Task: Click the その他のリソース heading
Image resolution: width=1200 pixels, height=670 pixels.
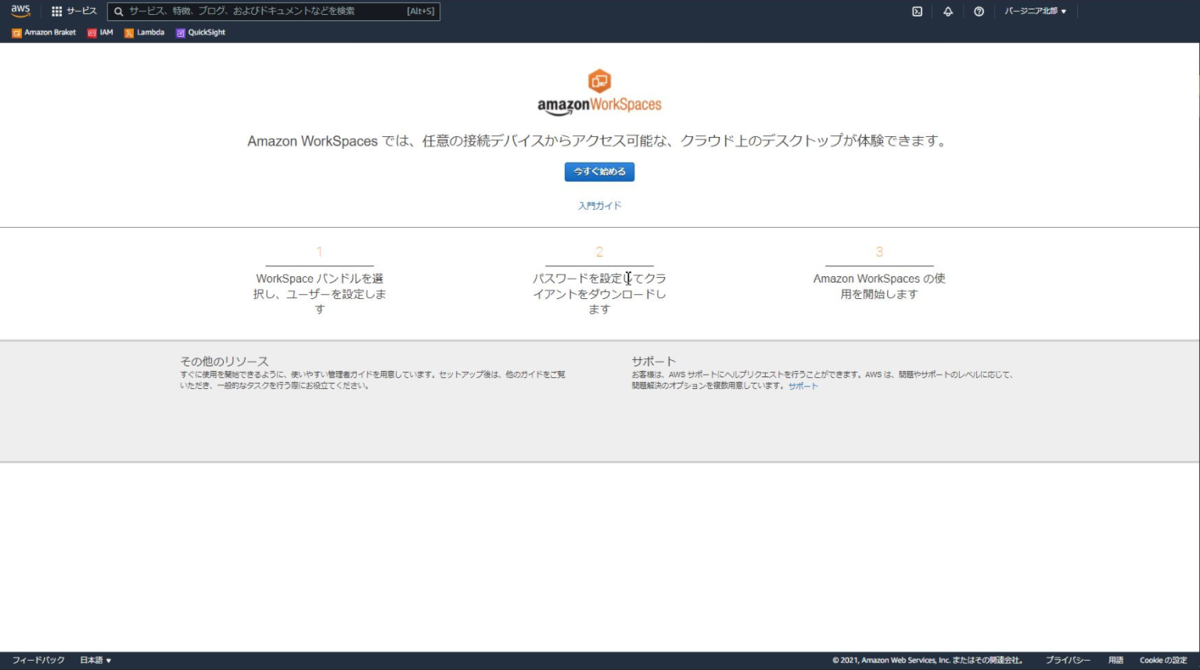Action: (224, 361)
